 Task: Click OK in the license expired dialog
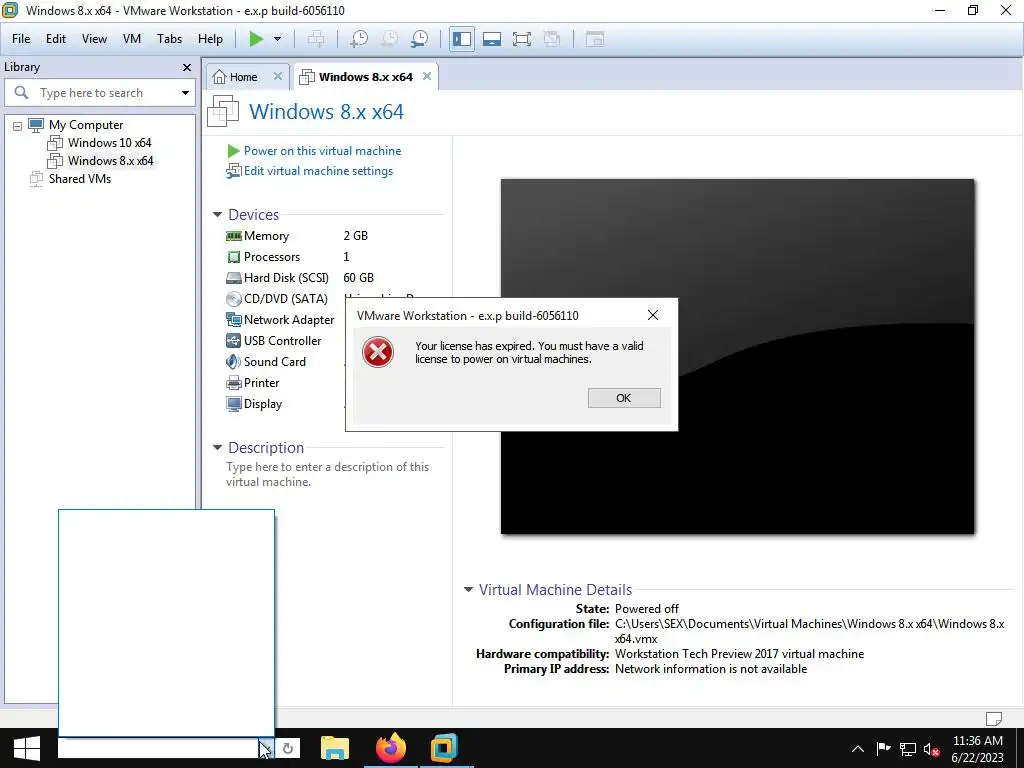pyautogui.click(x=624, y=398)
